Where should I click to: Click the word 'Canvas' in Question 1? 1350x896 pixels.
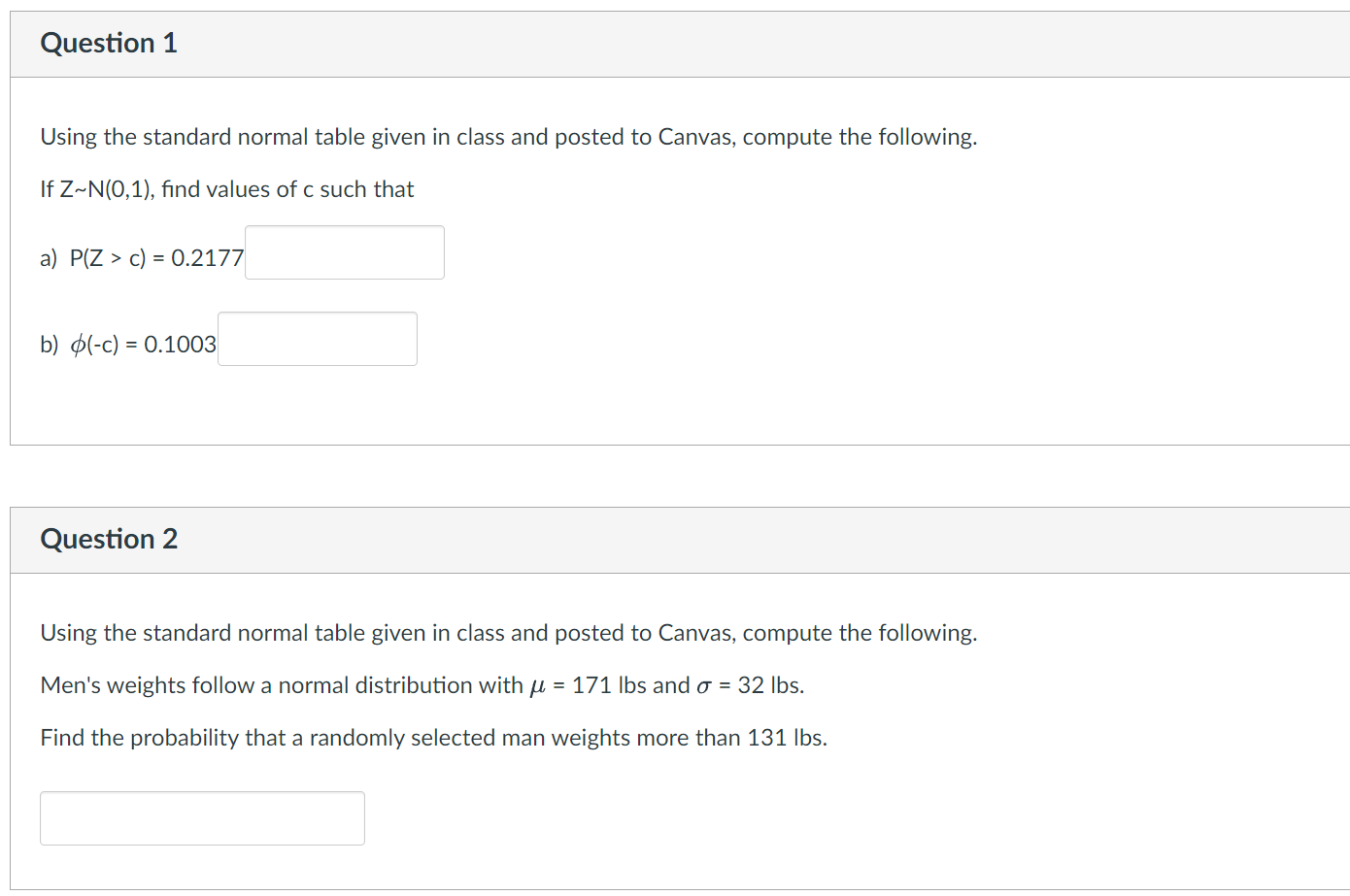[697, 137]
